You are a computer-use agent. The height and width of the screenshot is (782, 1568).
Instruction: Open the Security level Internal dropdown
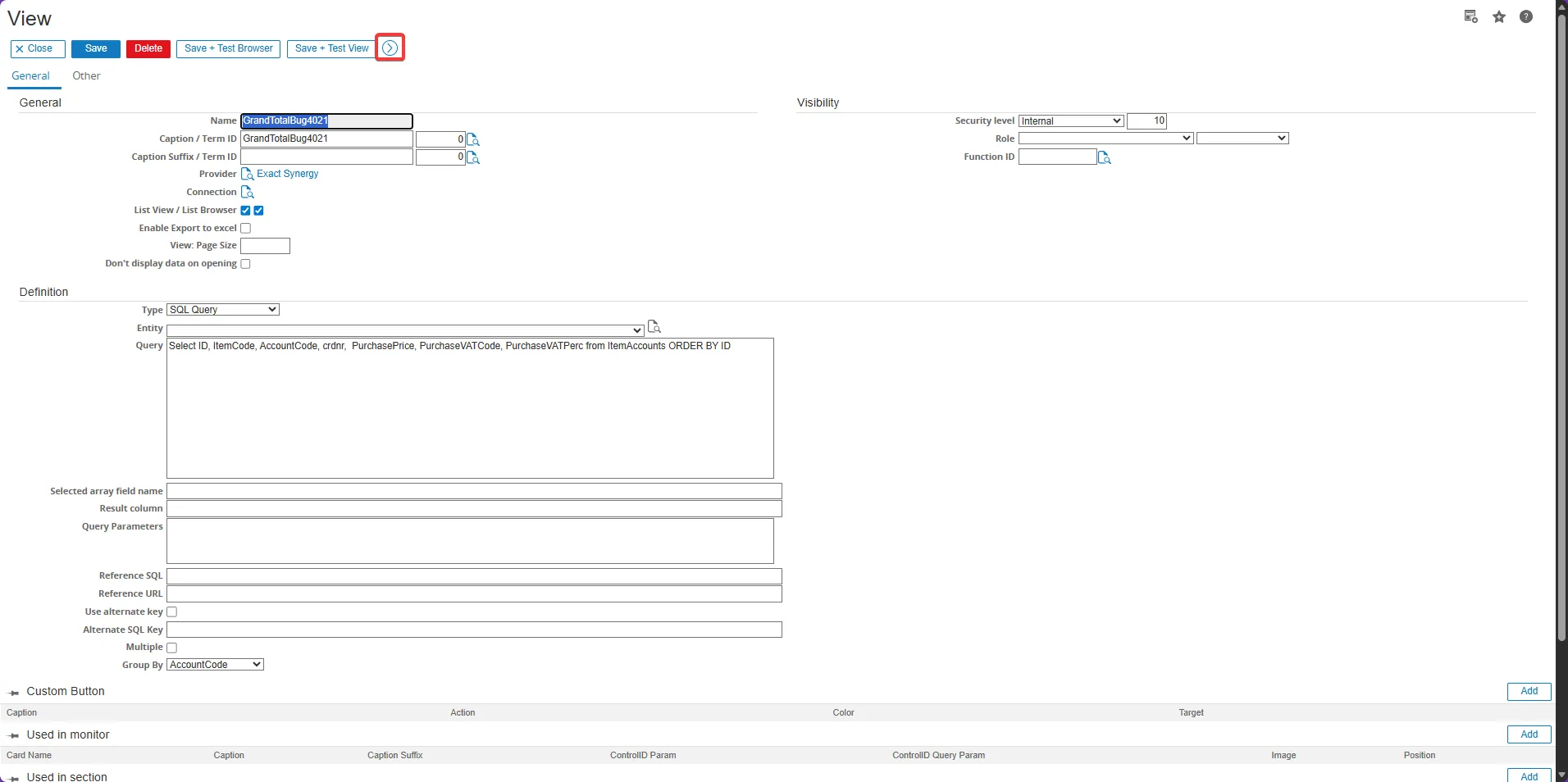tap(1071, 121)
